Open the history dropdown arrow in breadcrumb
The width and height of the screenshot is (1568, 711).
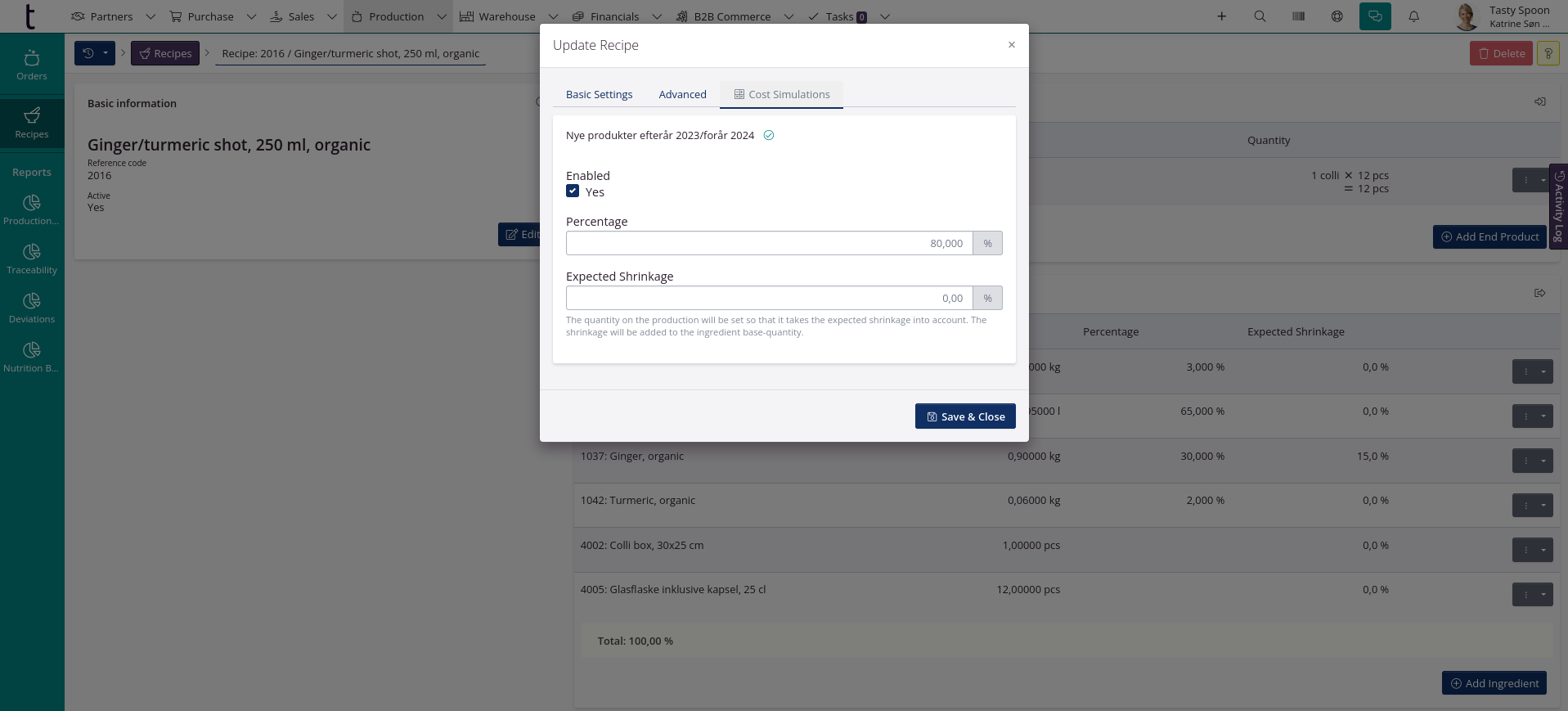click(x=106, y=53)
